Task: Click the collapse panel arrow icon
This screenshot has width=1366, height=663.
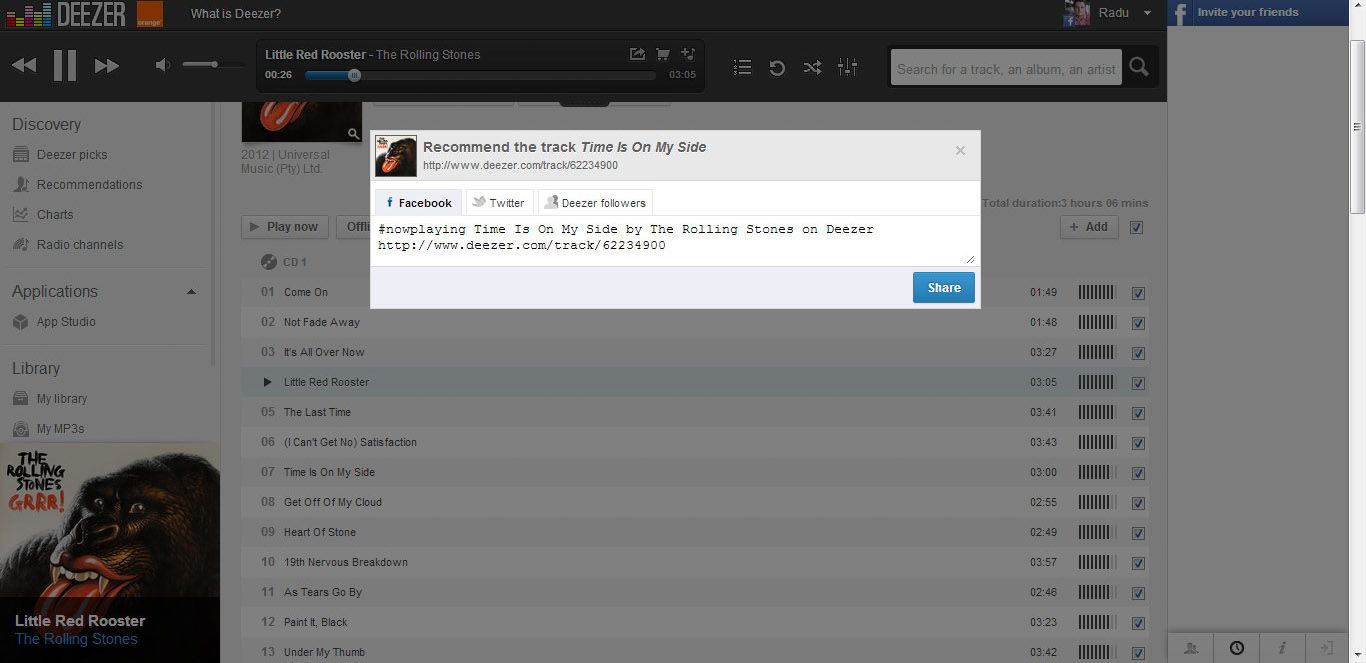Action: click(x=1327, y=648)
